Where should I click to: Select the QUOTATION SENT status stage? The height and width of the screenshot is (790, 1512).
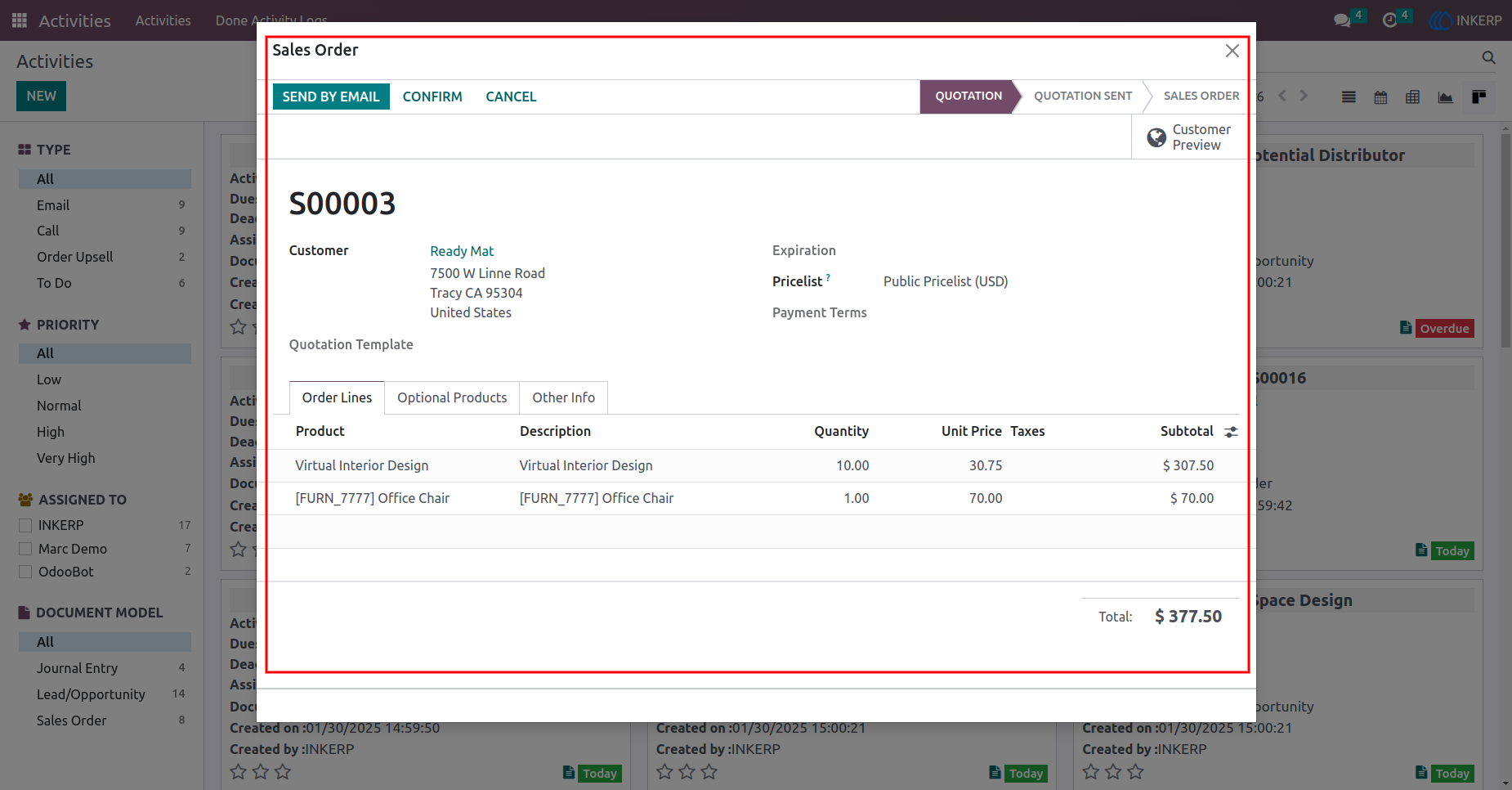click(1083, 96)
